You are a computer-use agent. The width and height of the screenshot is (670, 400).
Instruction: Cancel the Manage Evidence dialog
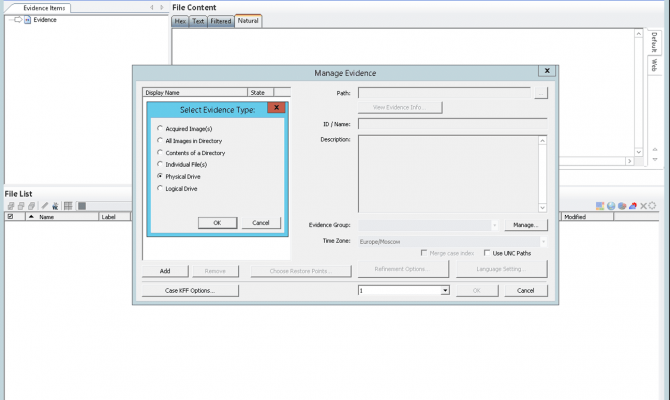coord(526,291)
